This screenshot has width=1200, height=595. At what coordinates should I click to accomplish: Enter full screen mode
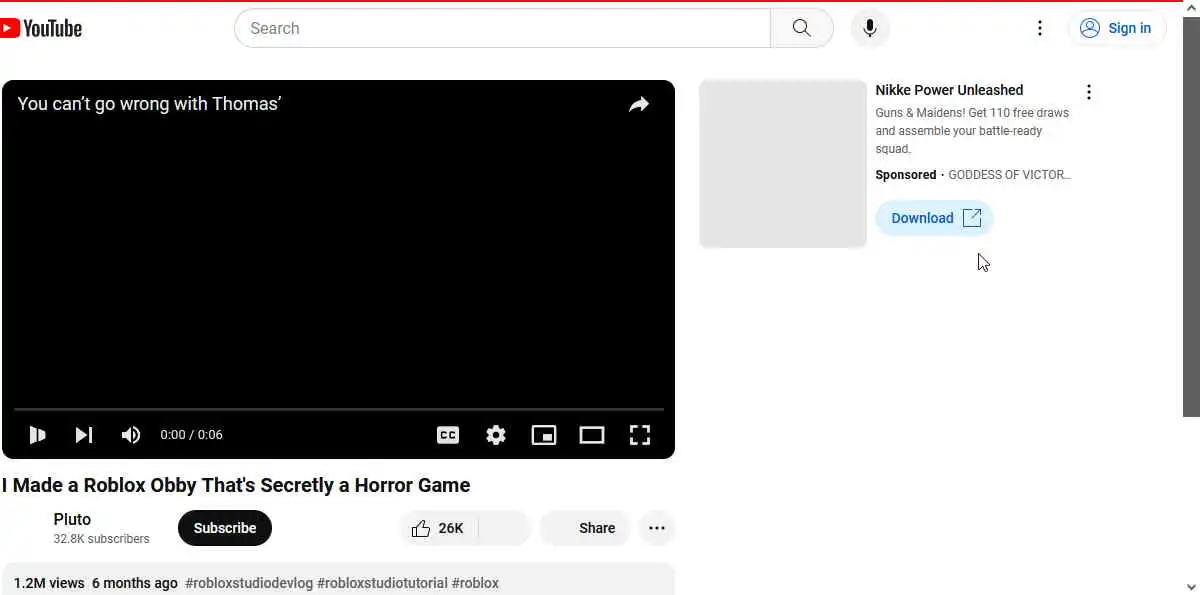point(640,435)
